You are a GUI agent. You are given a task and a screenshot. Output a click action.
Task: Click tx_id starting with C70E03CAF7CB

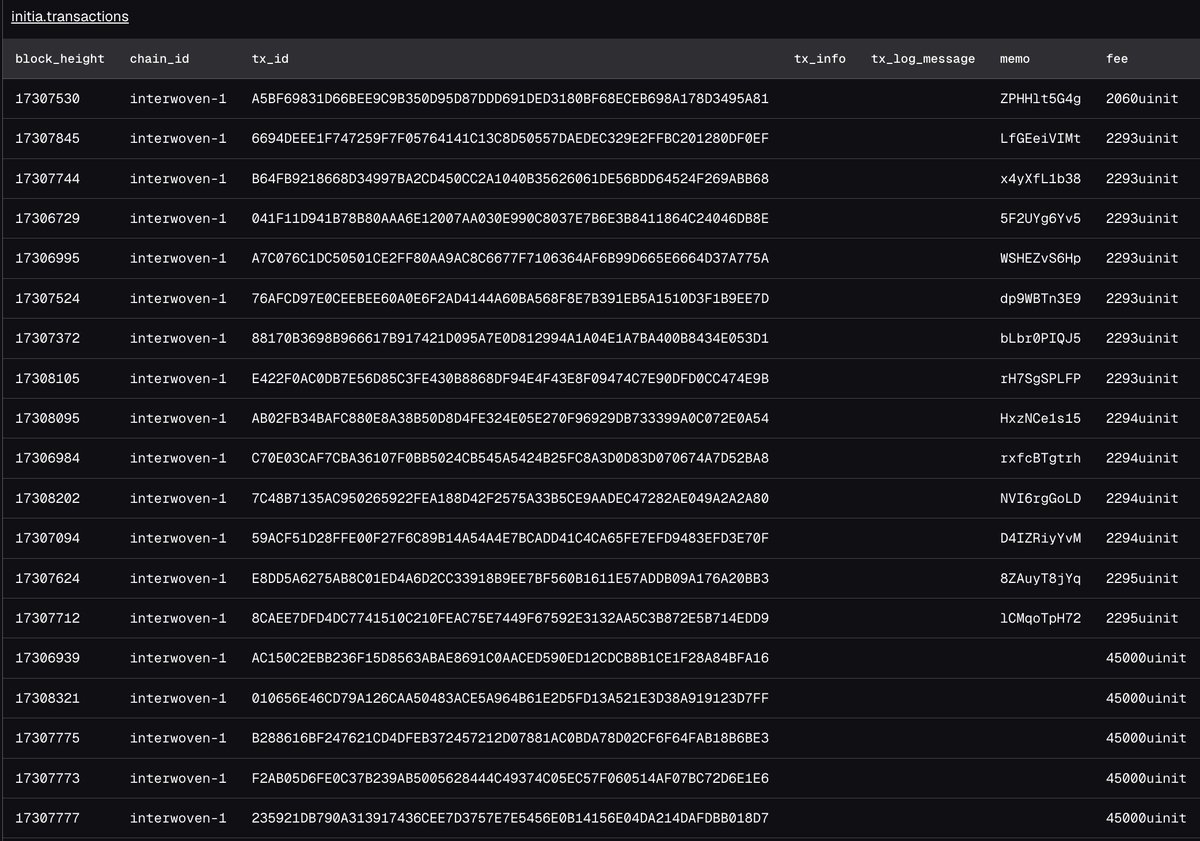pos(510,459)
